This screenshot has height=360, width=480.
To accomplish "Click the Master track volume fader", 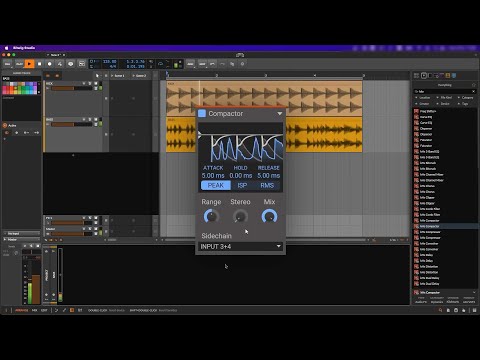I will [x=72, y=234].
